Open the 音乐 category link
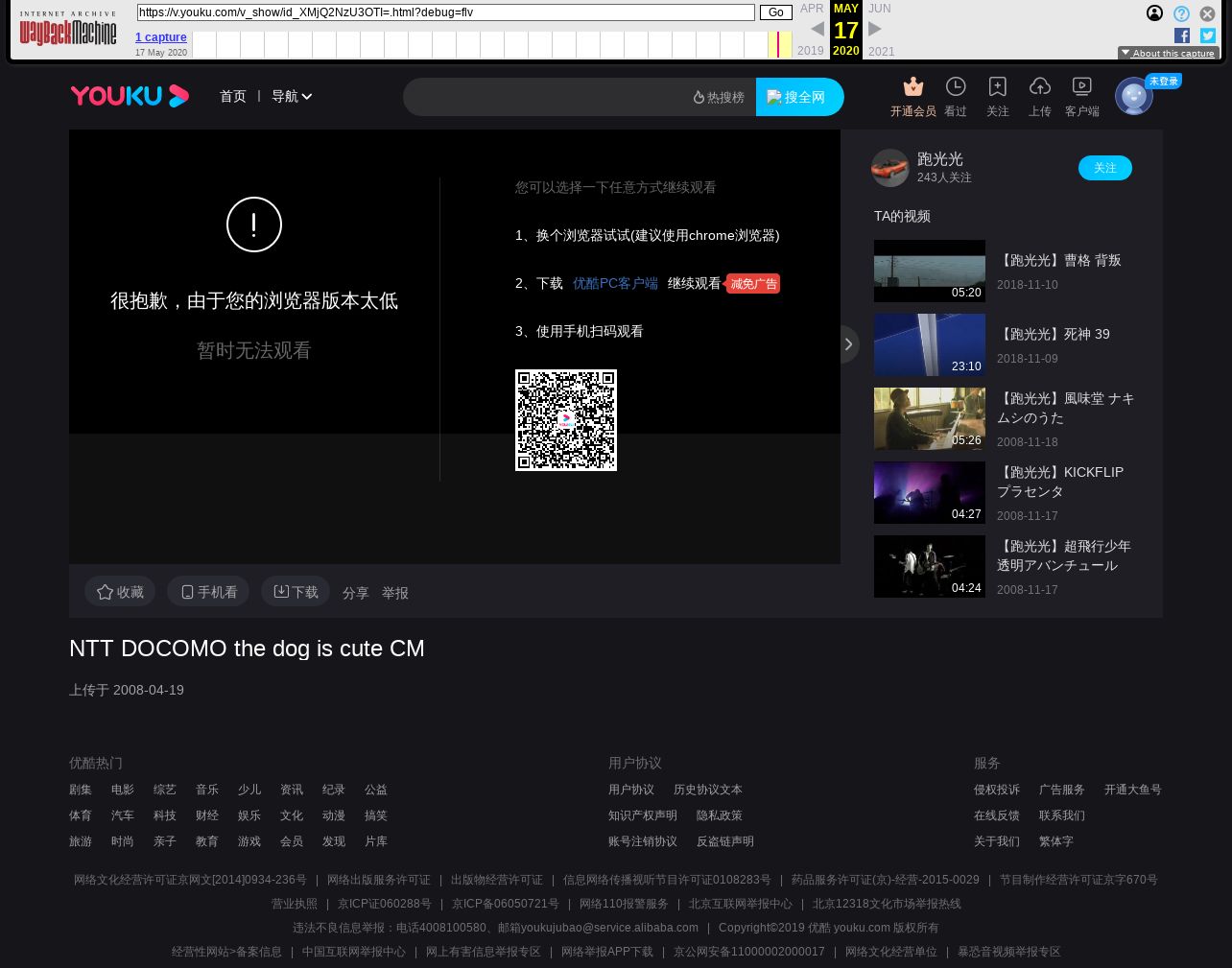The image size is (1232, 968). pyautogui.click(x=207, y=790)
